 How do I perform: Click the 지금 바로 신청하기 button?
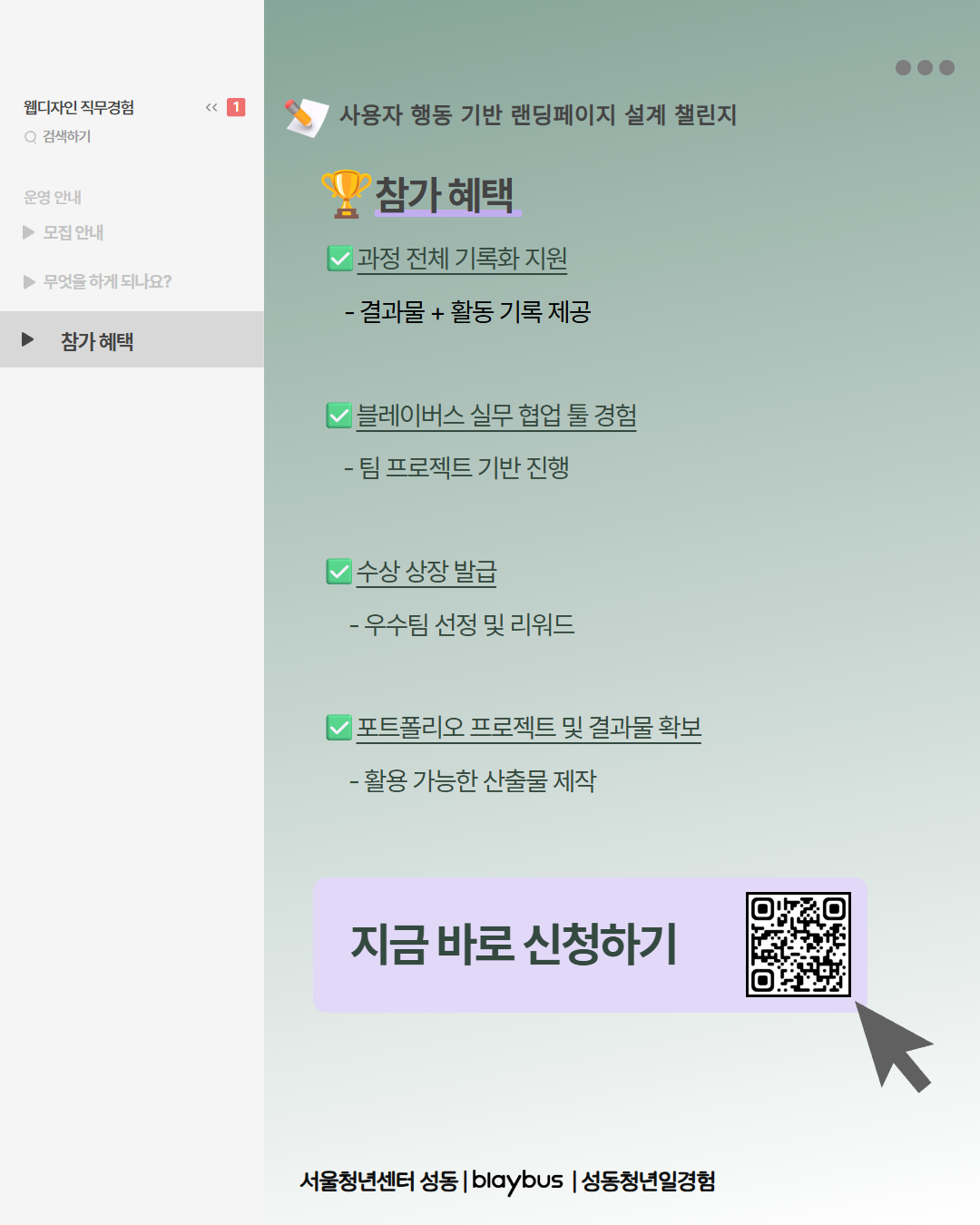pyautogui.click(x=514, y=945)
